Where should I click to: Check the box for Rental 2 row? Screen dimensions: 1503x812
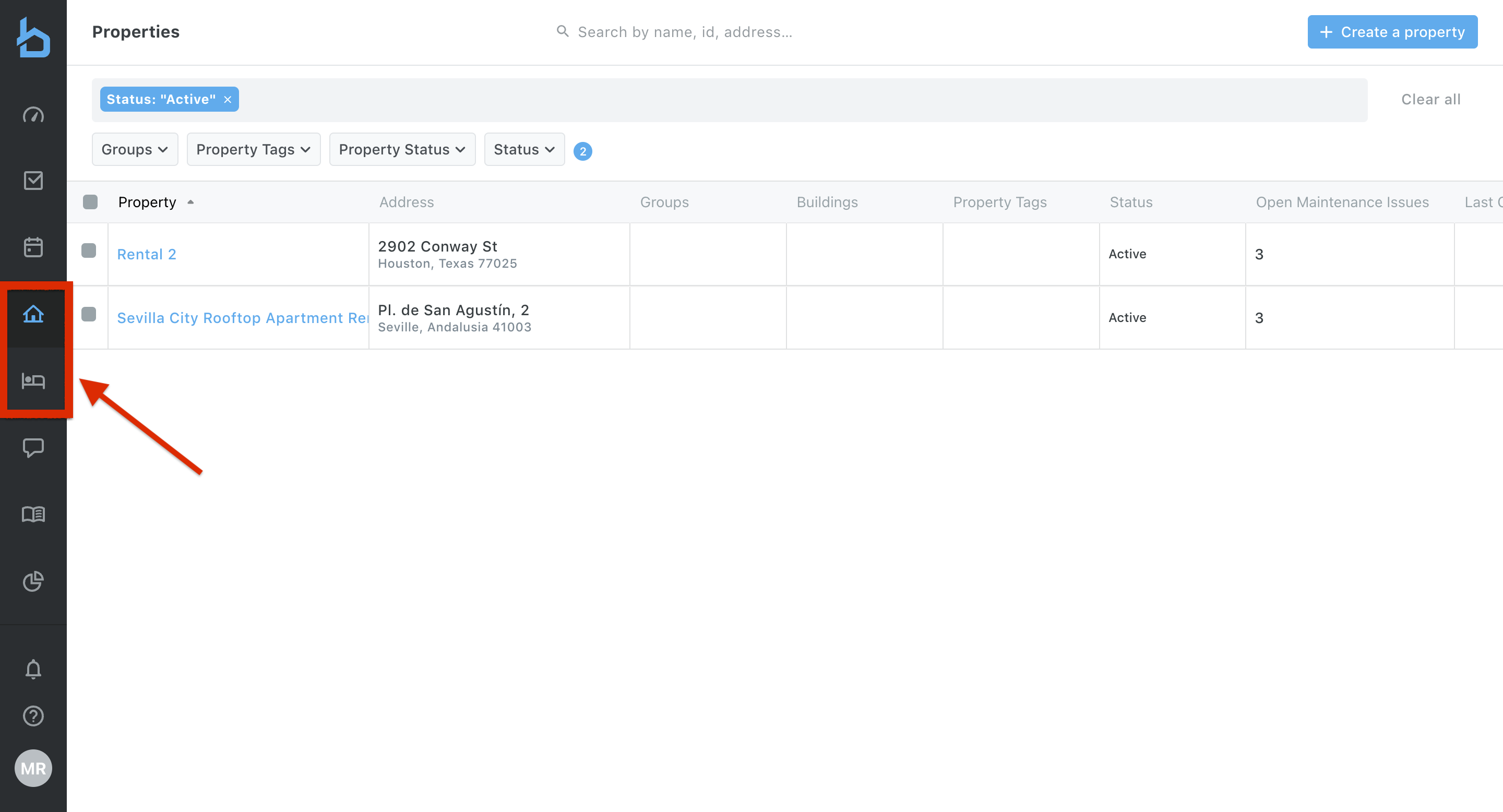pos(89,251)
